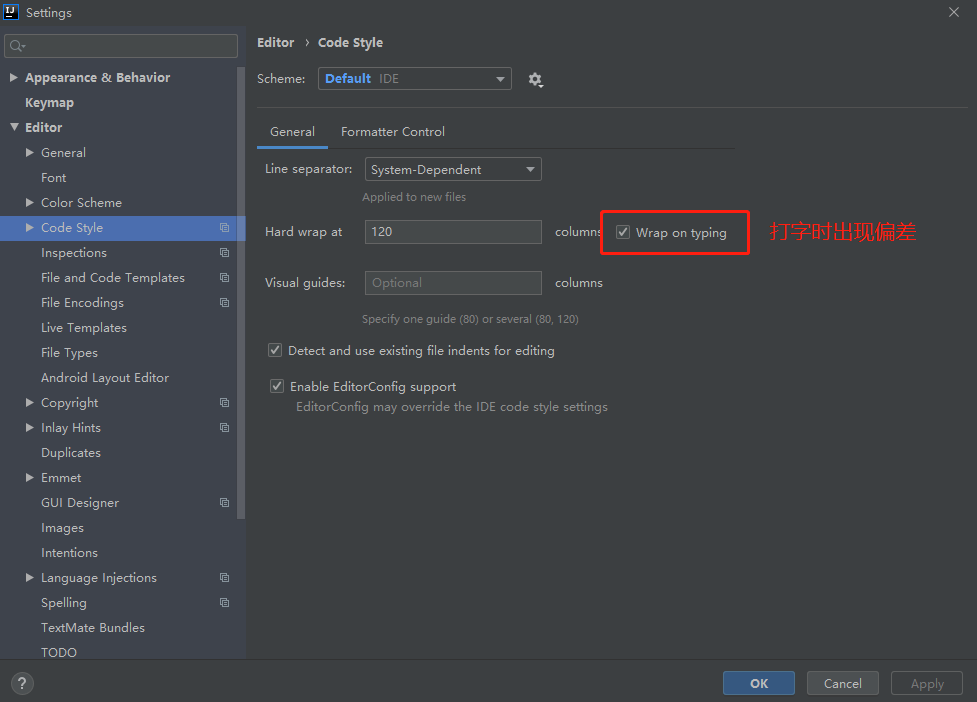
Task: Click the project icon on Language Injections row
Action: [224, 578]
